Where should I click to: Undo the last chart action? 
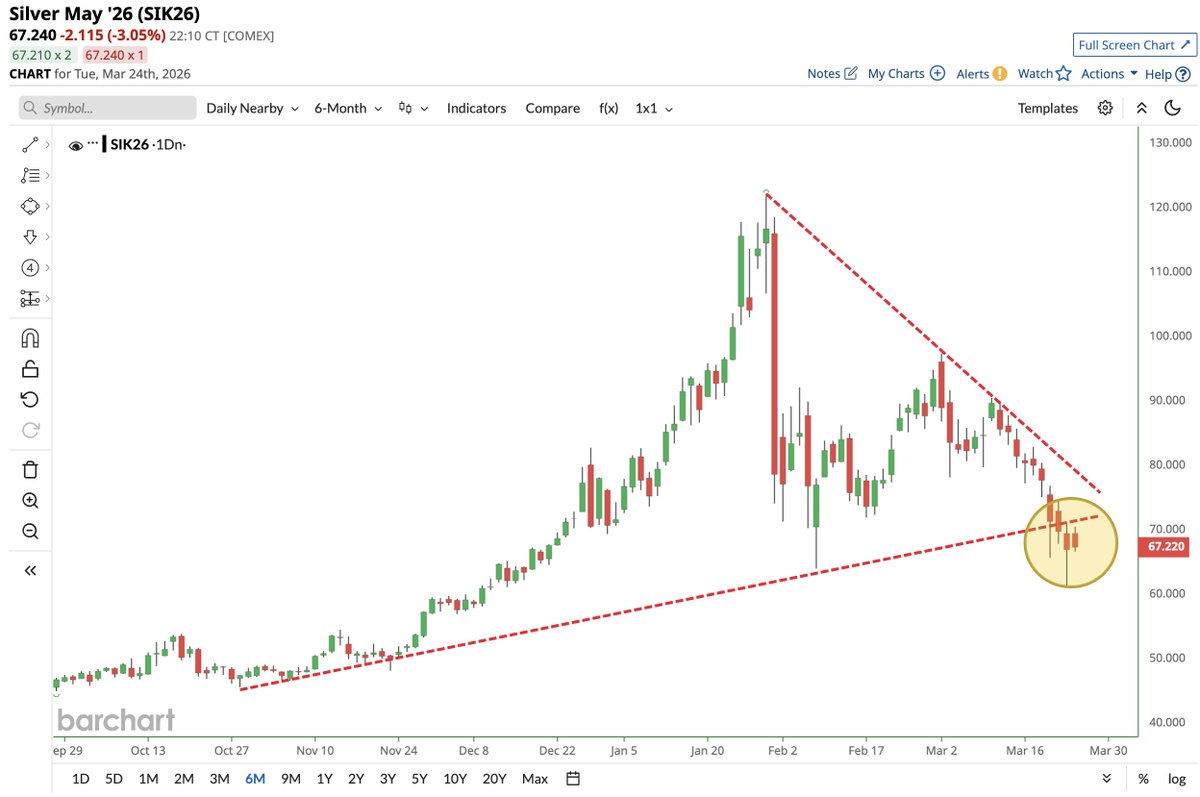click(30, 400)
